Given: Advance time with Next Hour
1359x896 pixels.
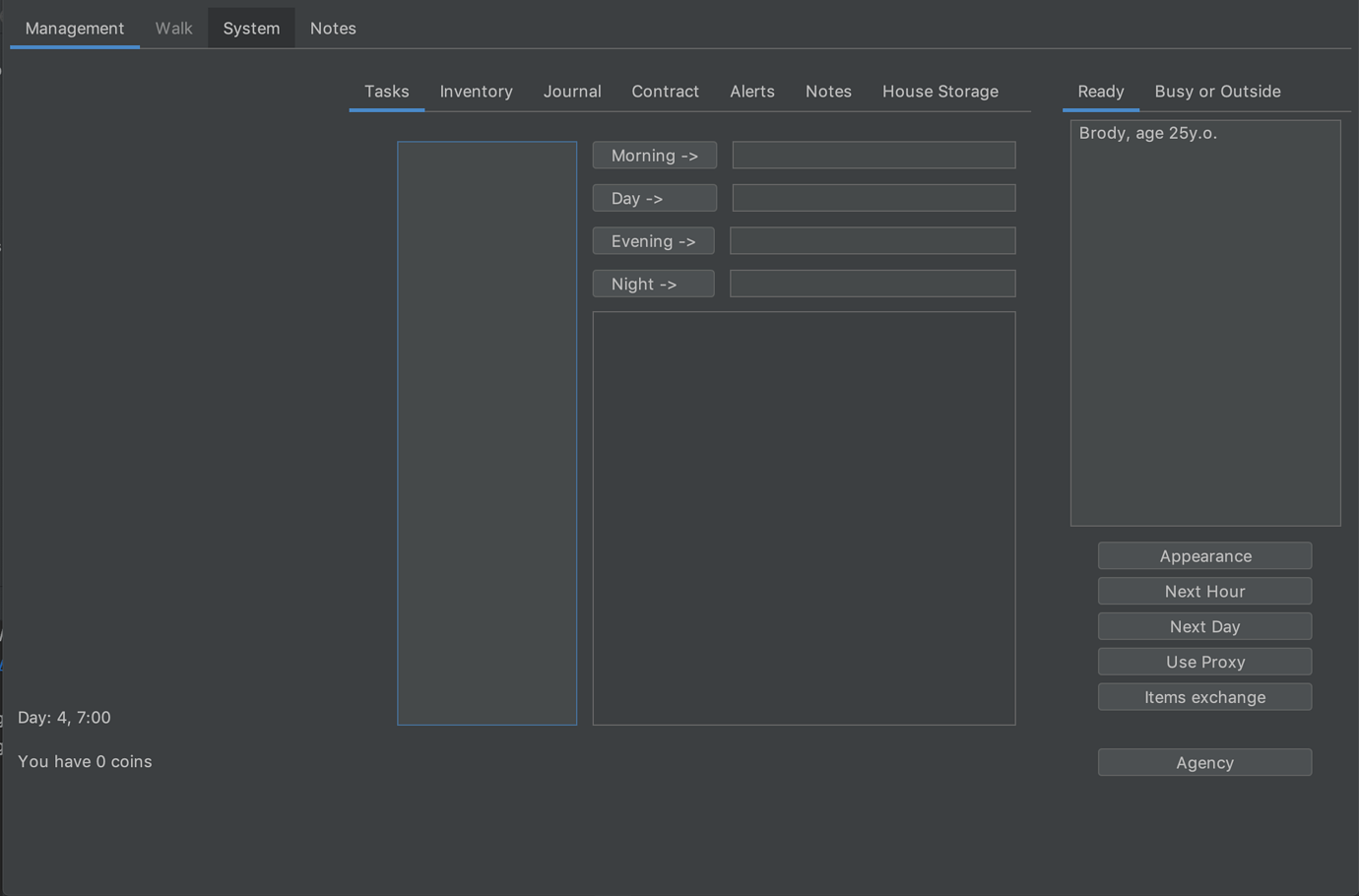Looking at the screenshot, I should [x=1204, y=591].
